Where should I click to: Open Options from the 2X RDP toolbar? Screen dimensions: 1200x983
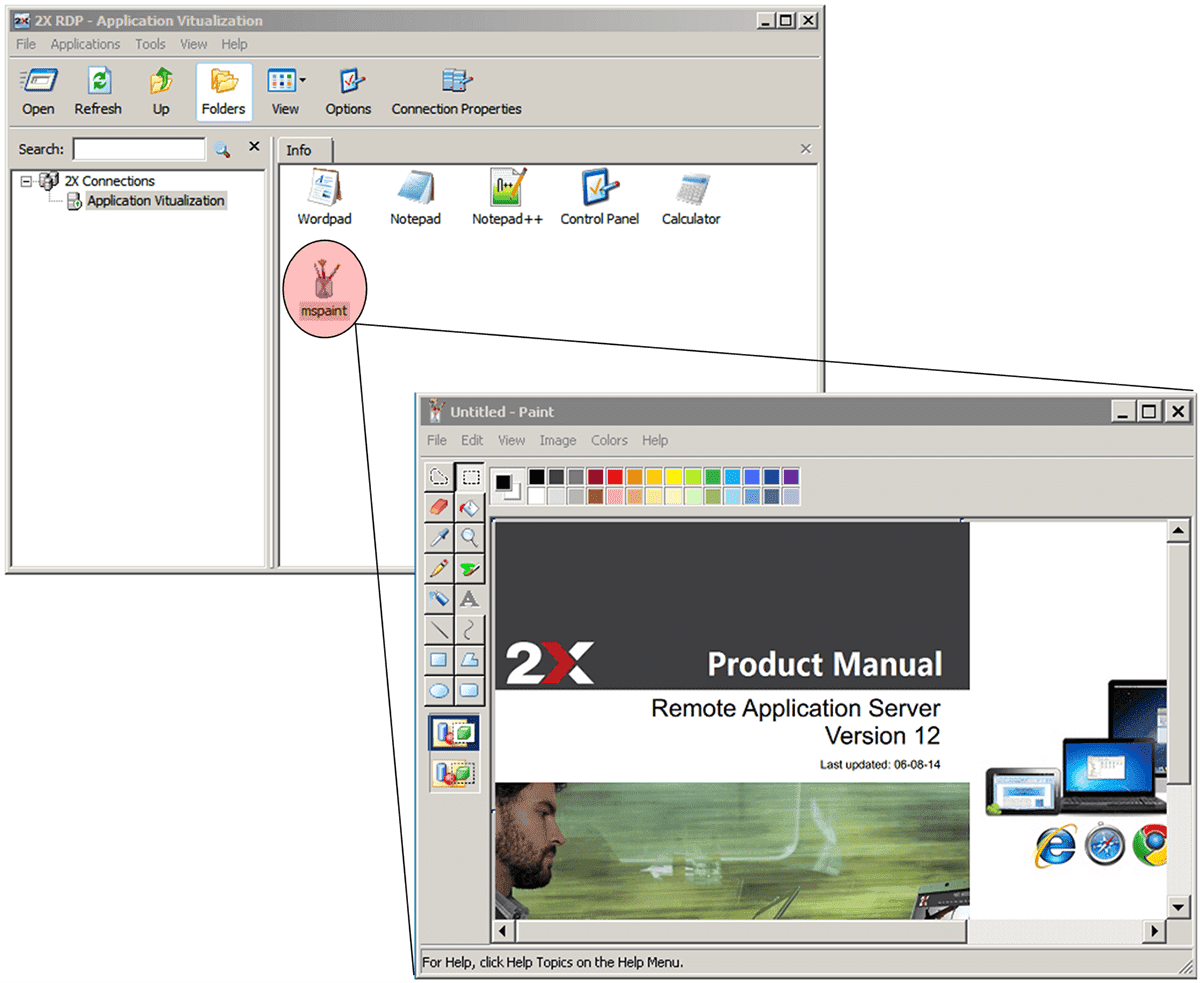348,92
